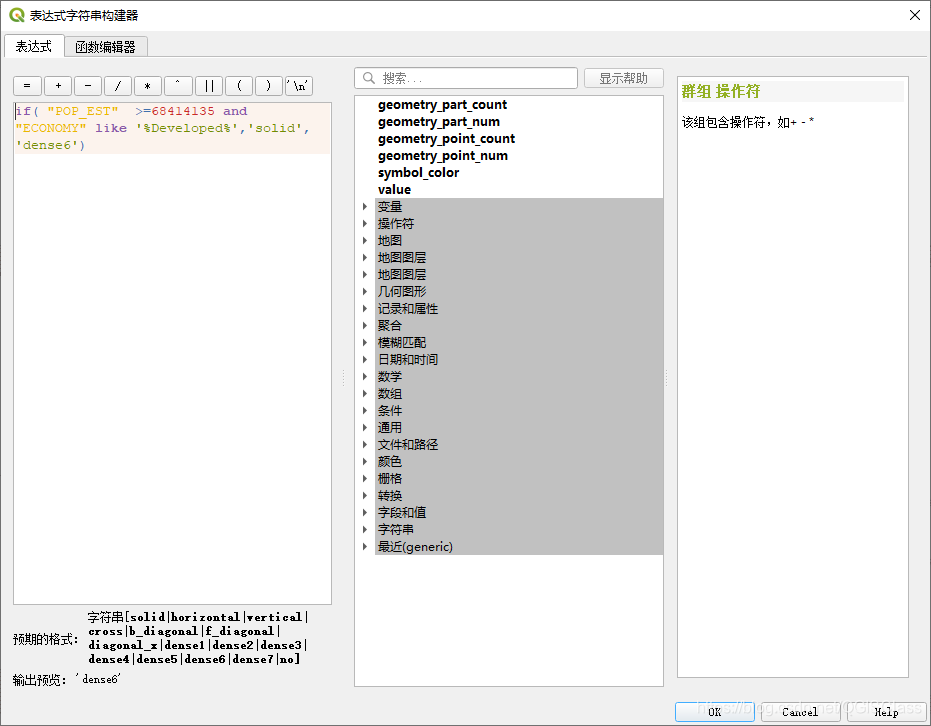The height and width of the screenshot is (726, 931).
Task: Insert the newline '\n' character button
Action: click(x=299, y=86)
